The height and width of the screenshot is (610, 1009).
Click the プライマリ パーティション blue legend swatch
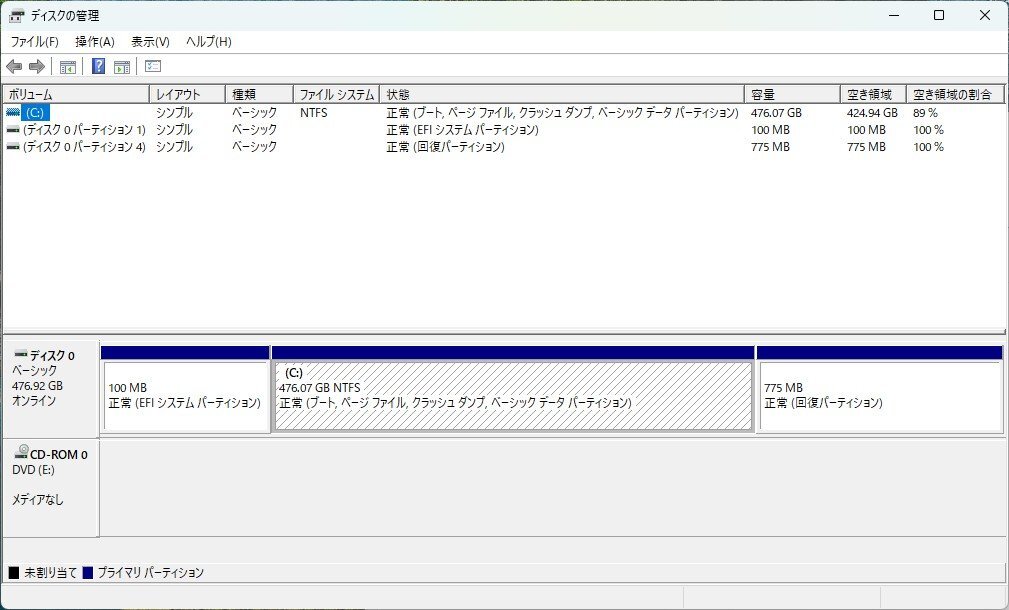tap(90, 572)
